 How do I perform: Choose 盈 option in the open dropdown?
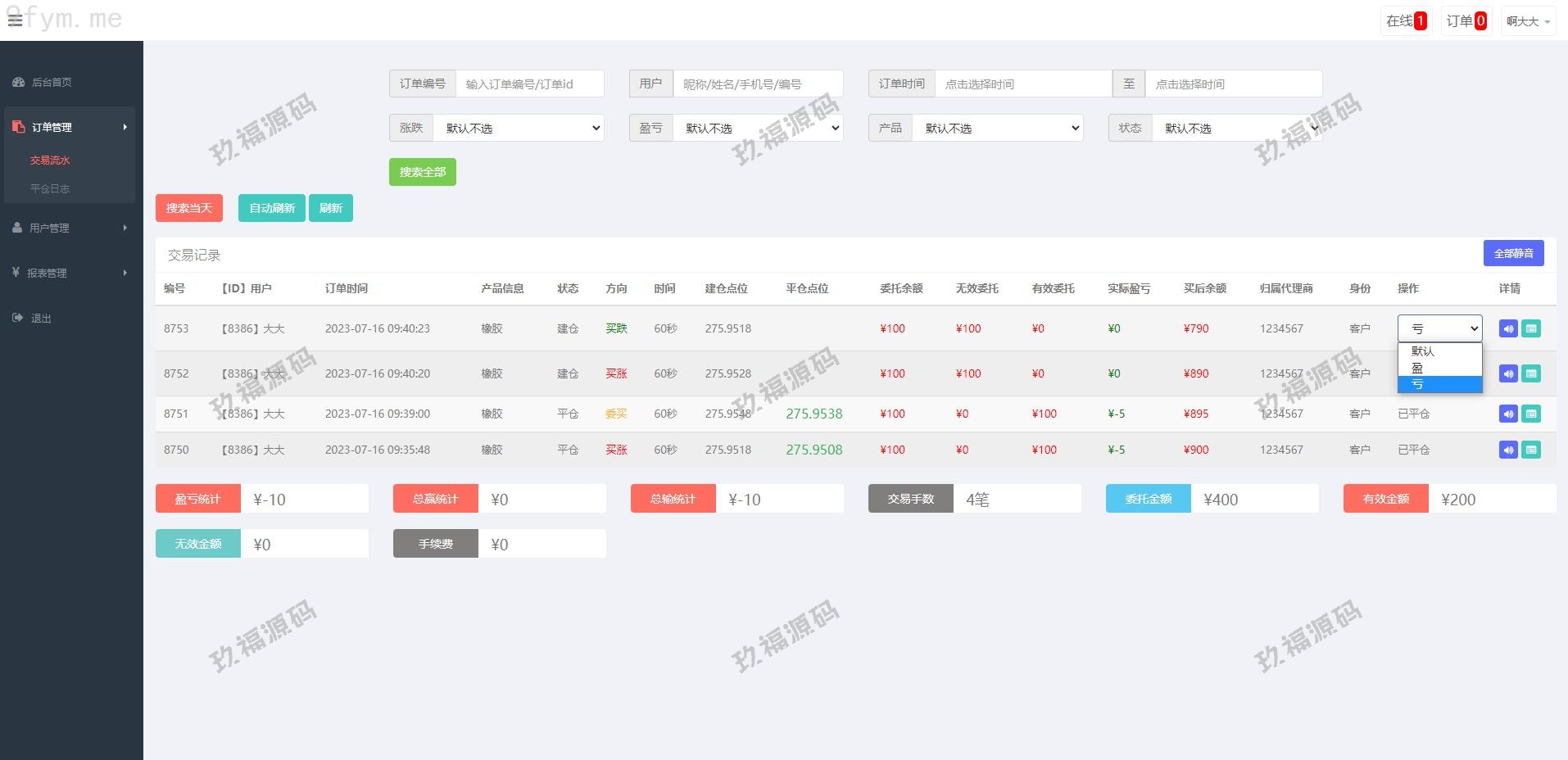coord(1439,368)
